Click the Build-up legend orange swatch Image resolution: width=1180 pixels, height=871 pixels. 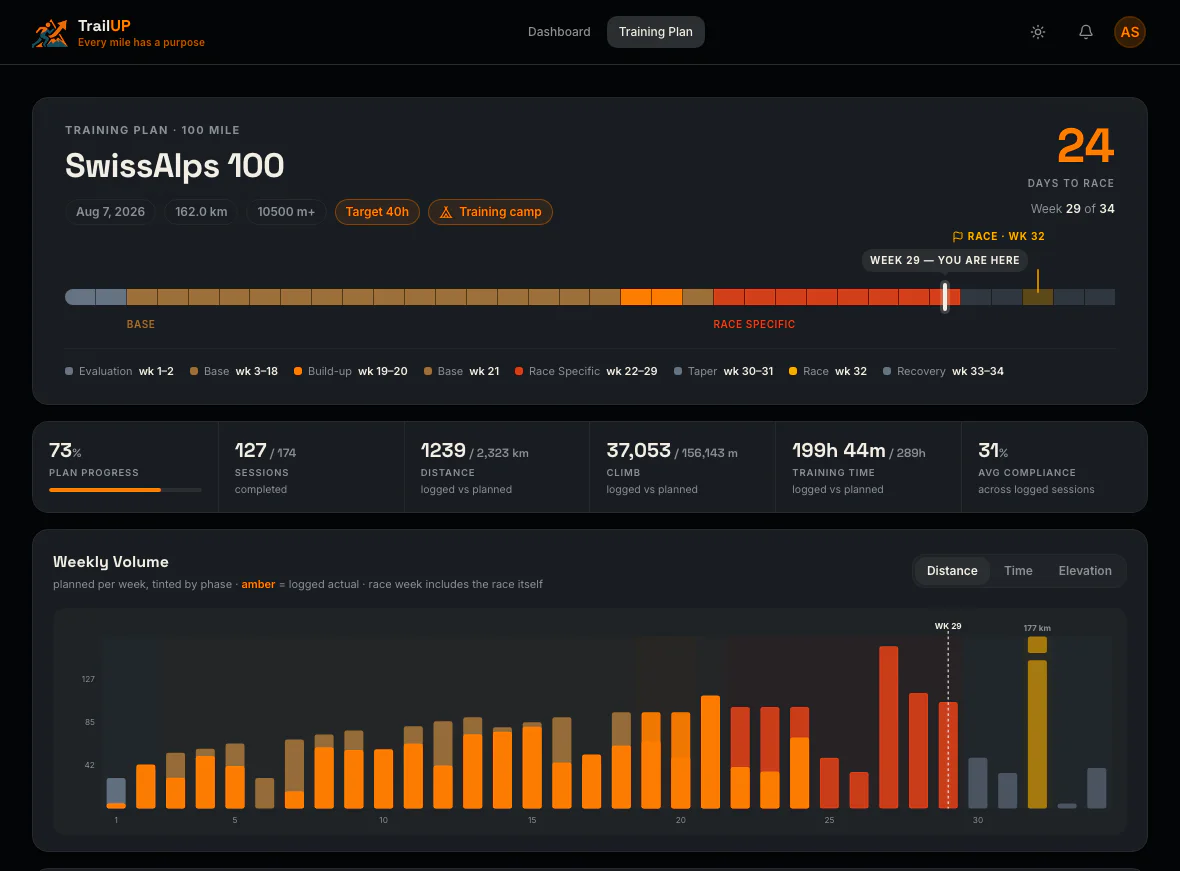coord(298,371)
